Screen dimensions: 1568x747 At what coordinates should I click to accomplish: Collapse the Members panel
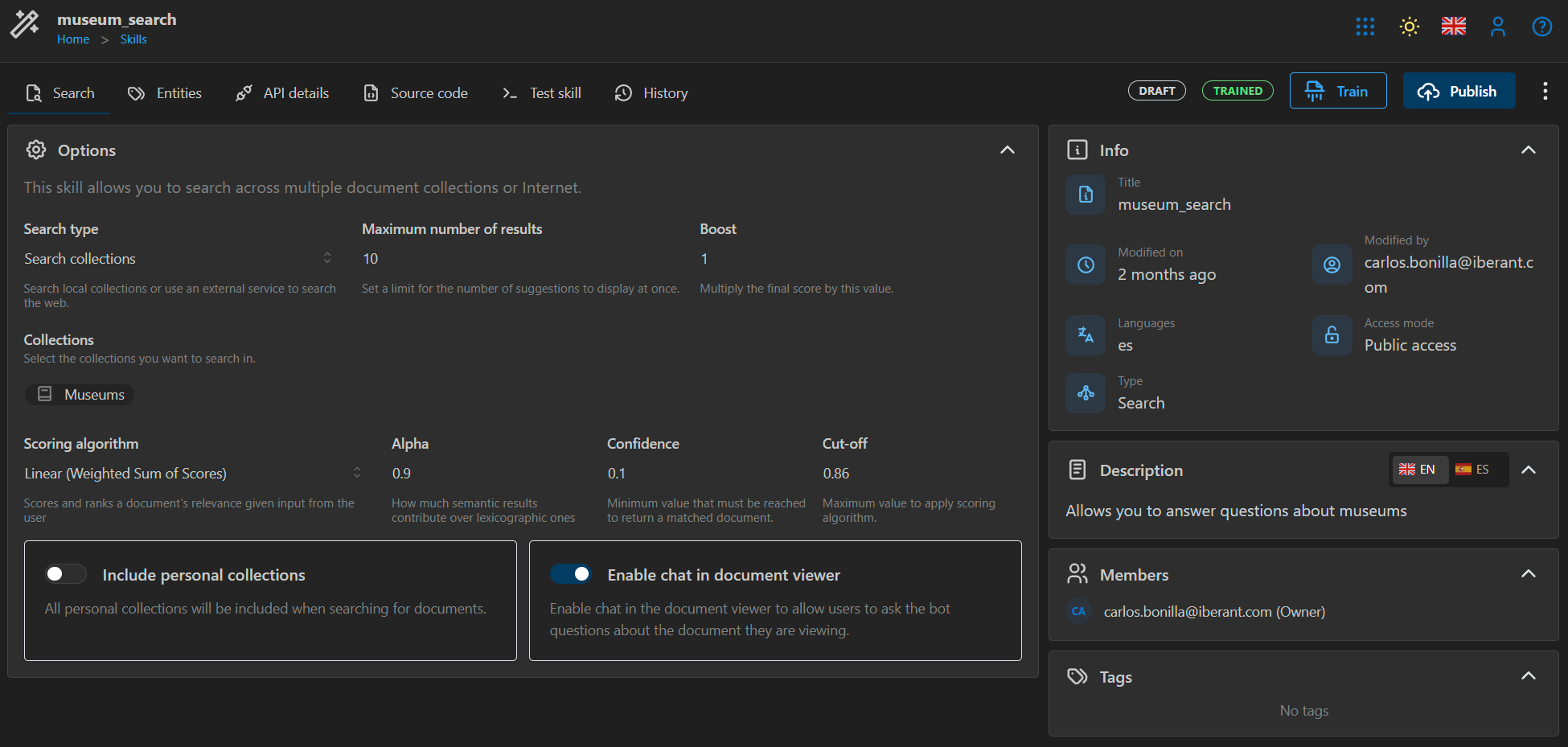[1529, 573]
